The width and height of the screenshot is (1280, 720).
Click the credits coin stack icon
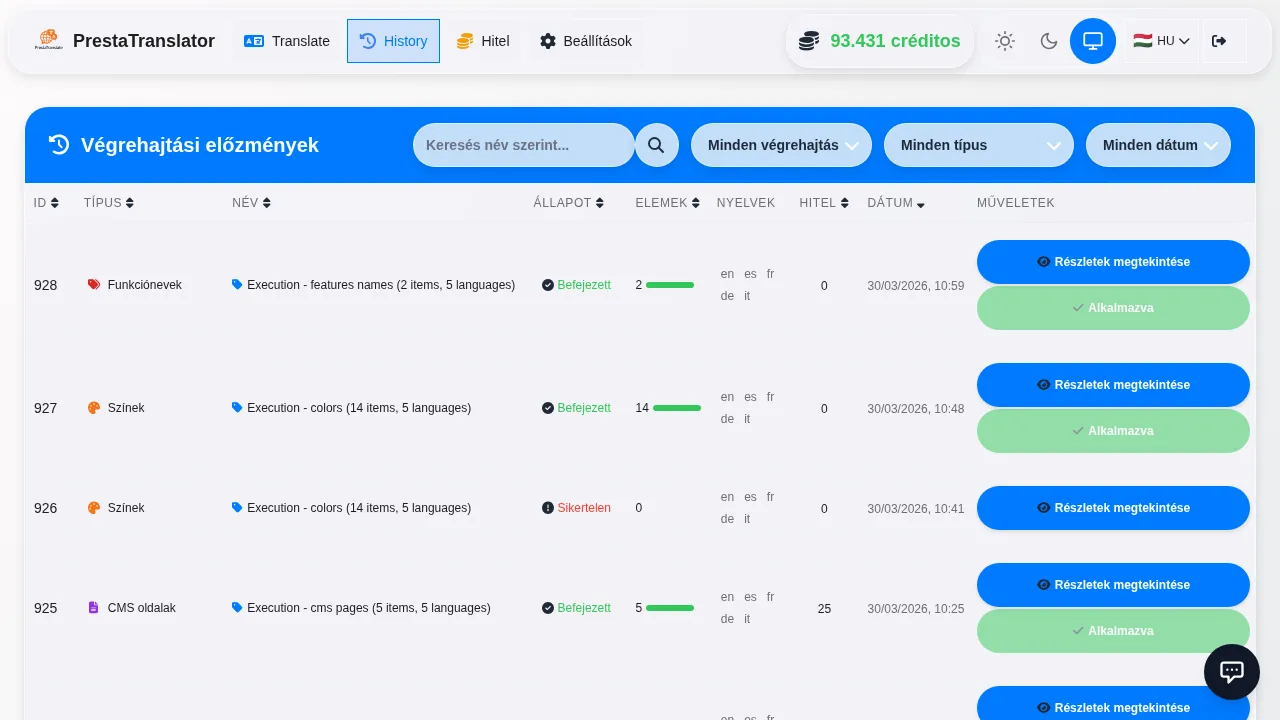[809, 41]
